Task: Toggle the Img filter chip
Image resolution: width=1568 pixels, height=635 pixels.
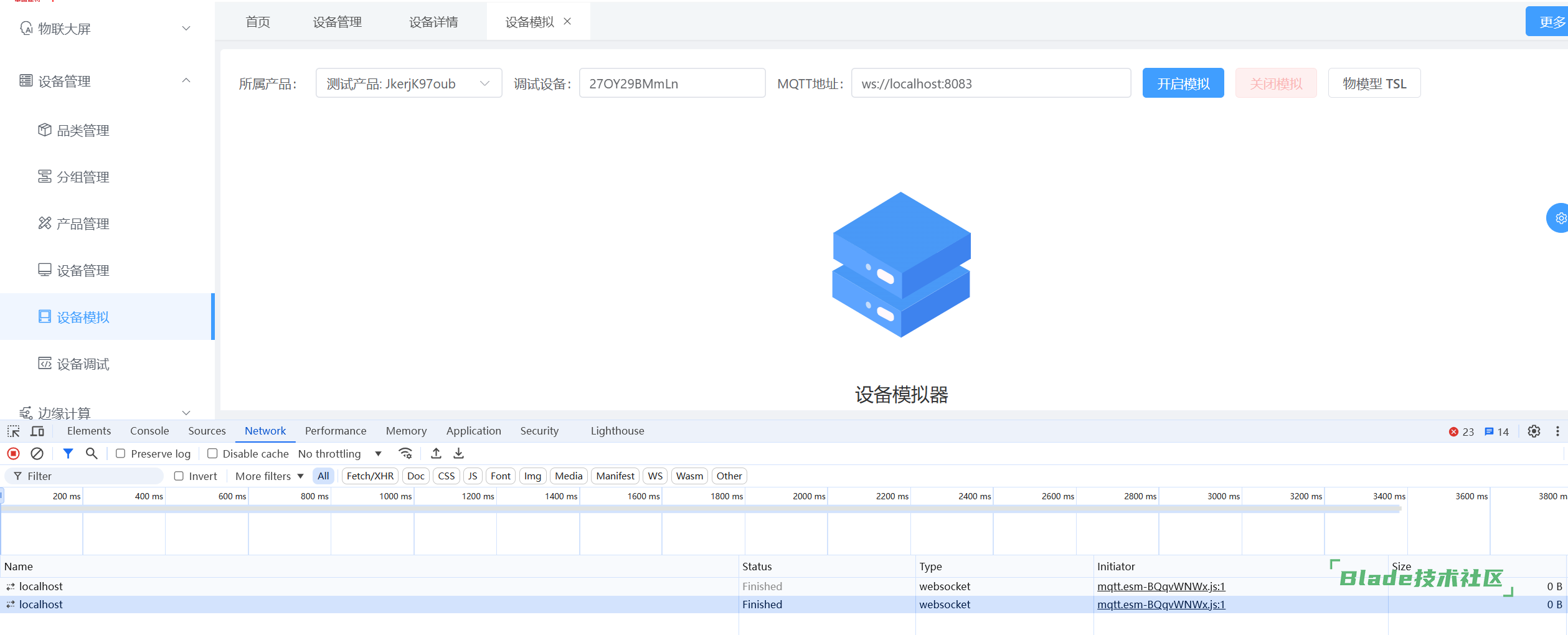Action: pos(532,476)
